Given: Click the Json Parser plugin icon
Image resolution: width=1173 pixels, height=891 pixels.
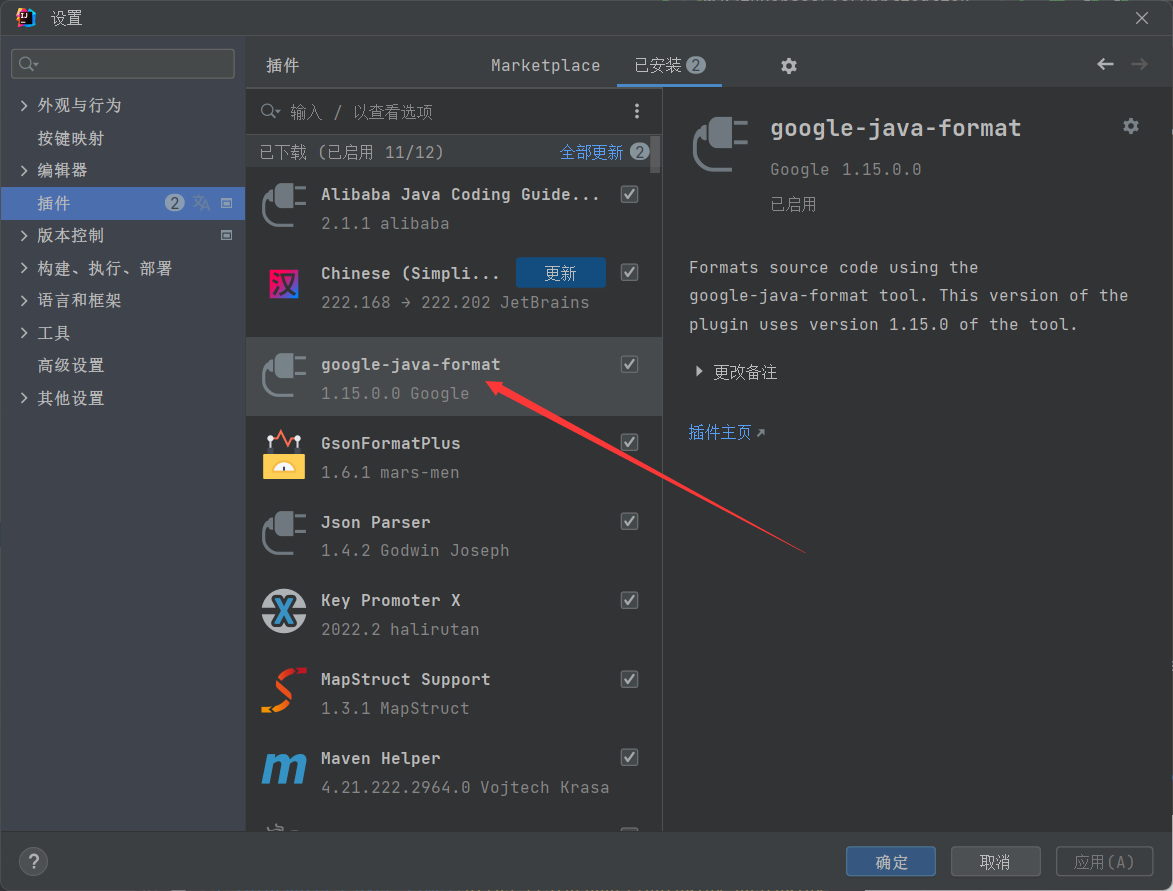Looking at the screenshot, I should [x=284, y=533].
